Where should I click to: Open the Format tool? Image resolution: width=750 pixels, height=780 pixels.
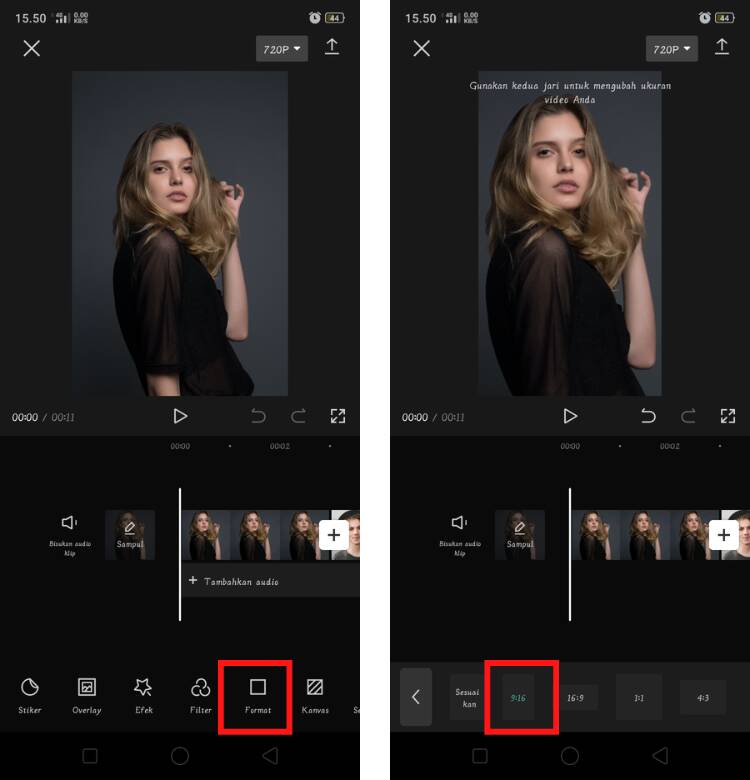tap(258, 696)
